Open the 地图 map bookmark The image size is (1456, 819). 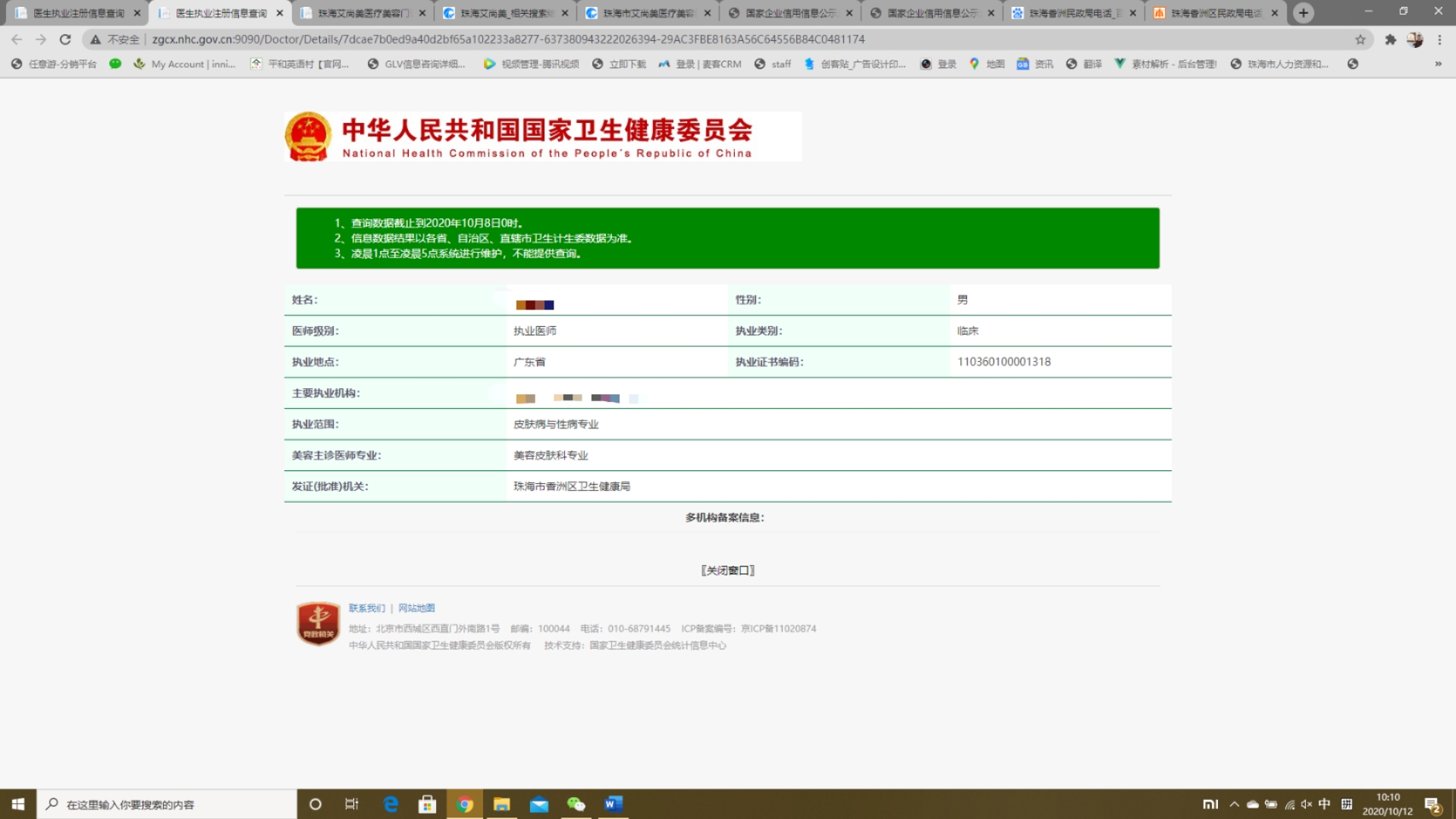pyautogui.click(x=987, y=64)
